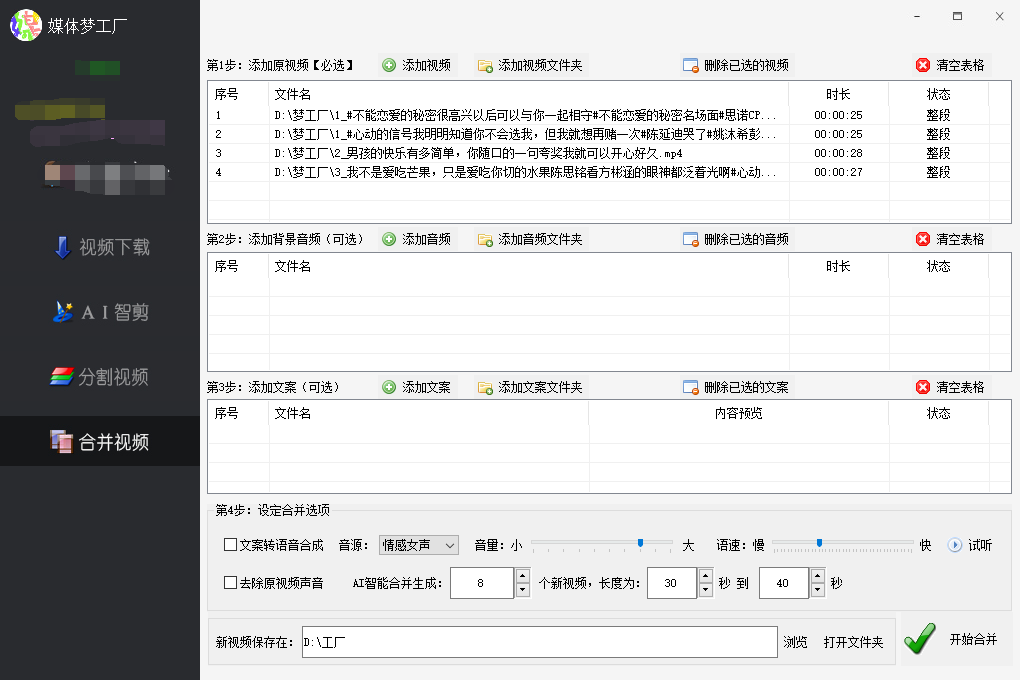Maximize the 媒体梦工厂 window
This screenshot has width=1020, height=680.
(x=958, y=16)
